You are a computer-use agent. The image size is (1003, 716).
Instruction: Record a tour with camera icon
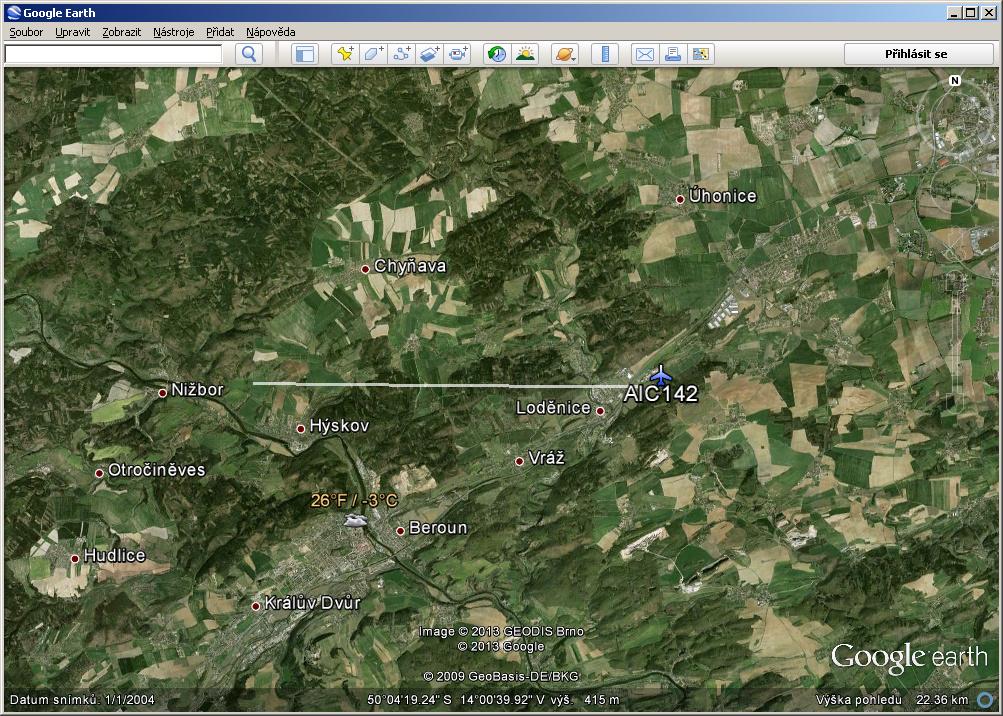click(457, 54)
